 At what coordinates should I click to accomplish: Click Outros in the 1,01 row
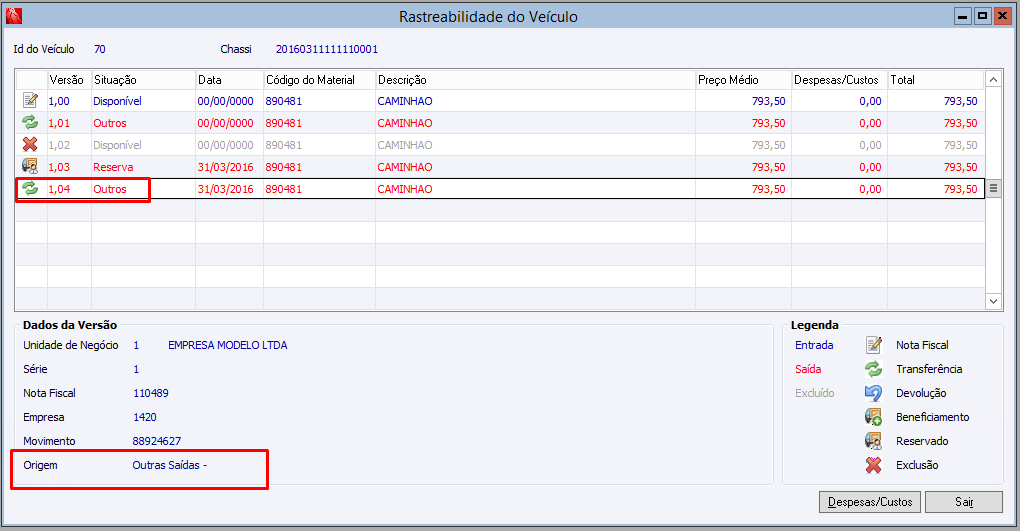[109, 123]
